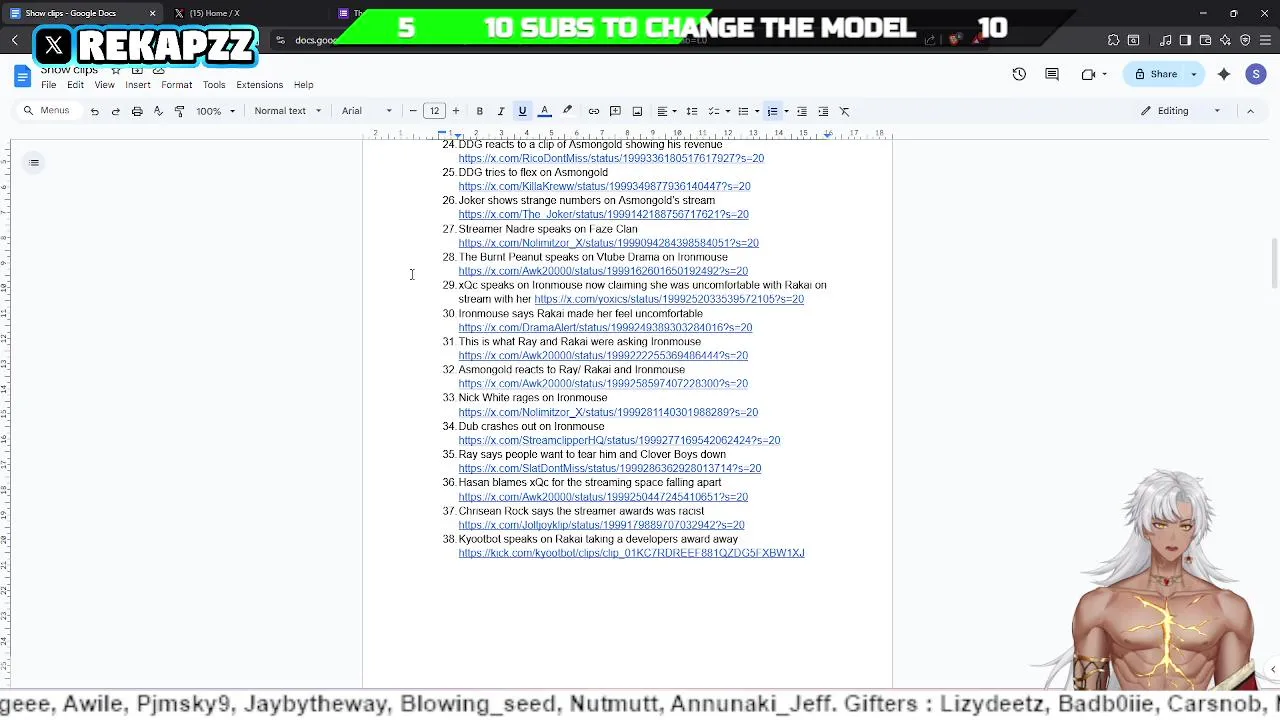Open the text alignment dropdown
Viewport: 1280px width, 720px height.
(x=666, y=111)
